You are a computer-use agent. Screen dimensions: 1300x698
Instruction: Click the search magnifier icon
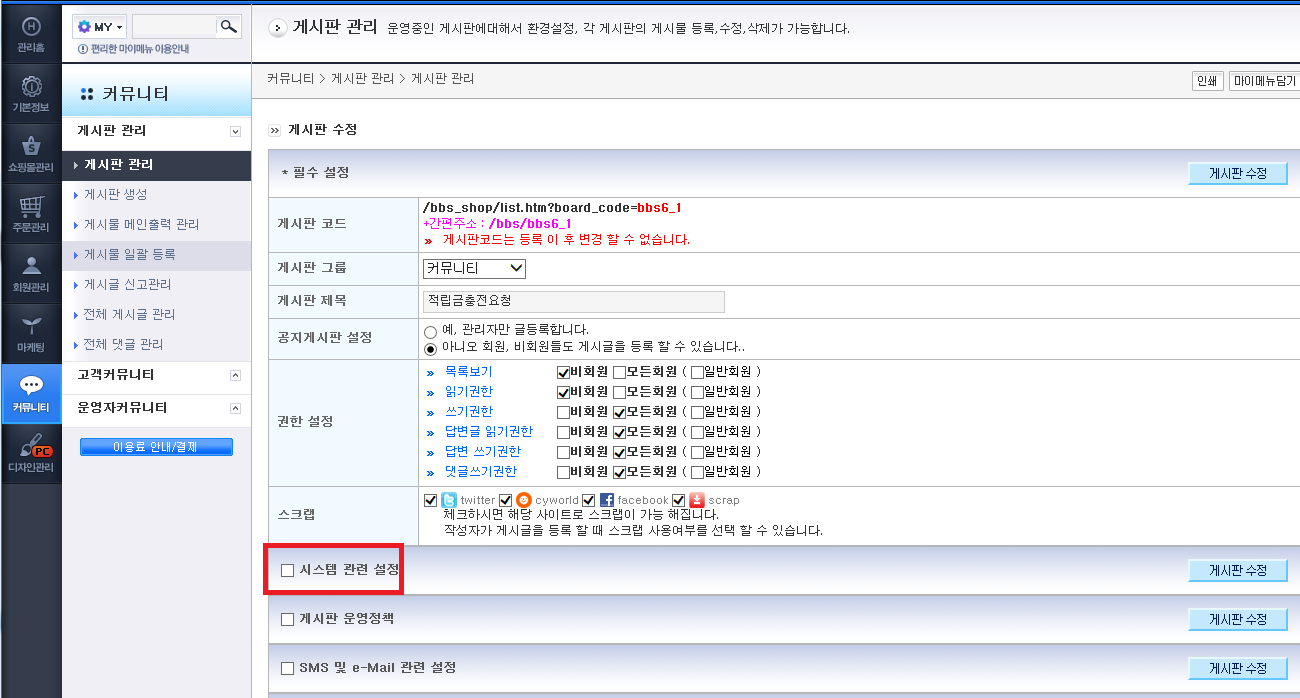click(x=229, y=27)
